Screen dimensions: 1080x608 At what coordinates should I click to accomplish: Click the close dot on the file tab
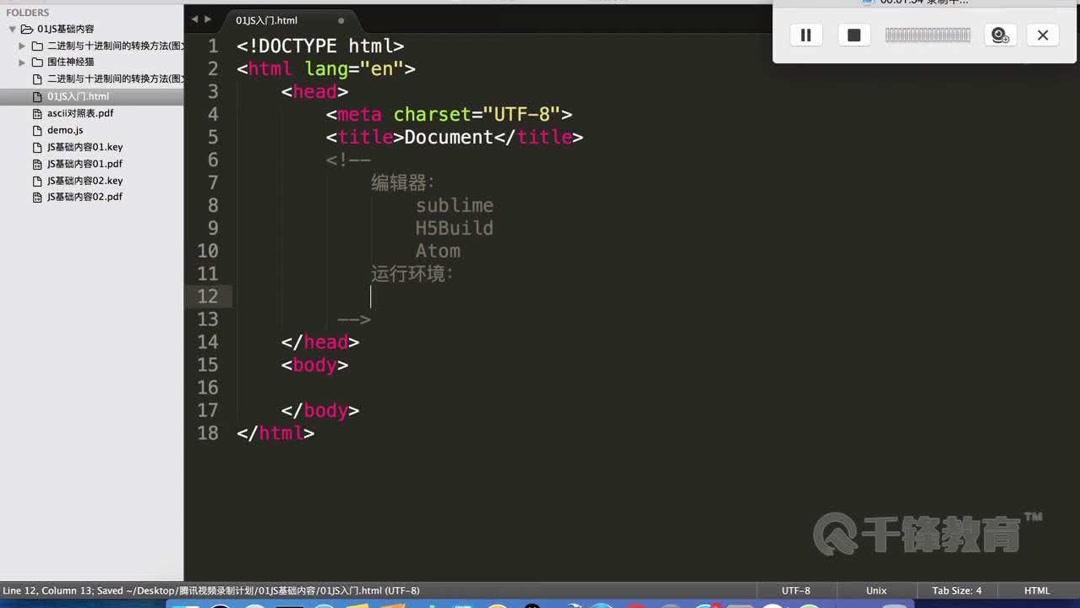click(x=340, y=19)
